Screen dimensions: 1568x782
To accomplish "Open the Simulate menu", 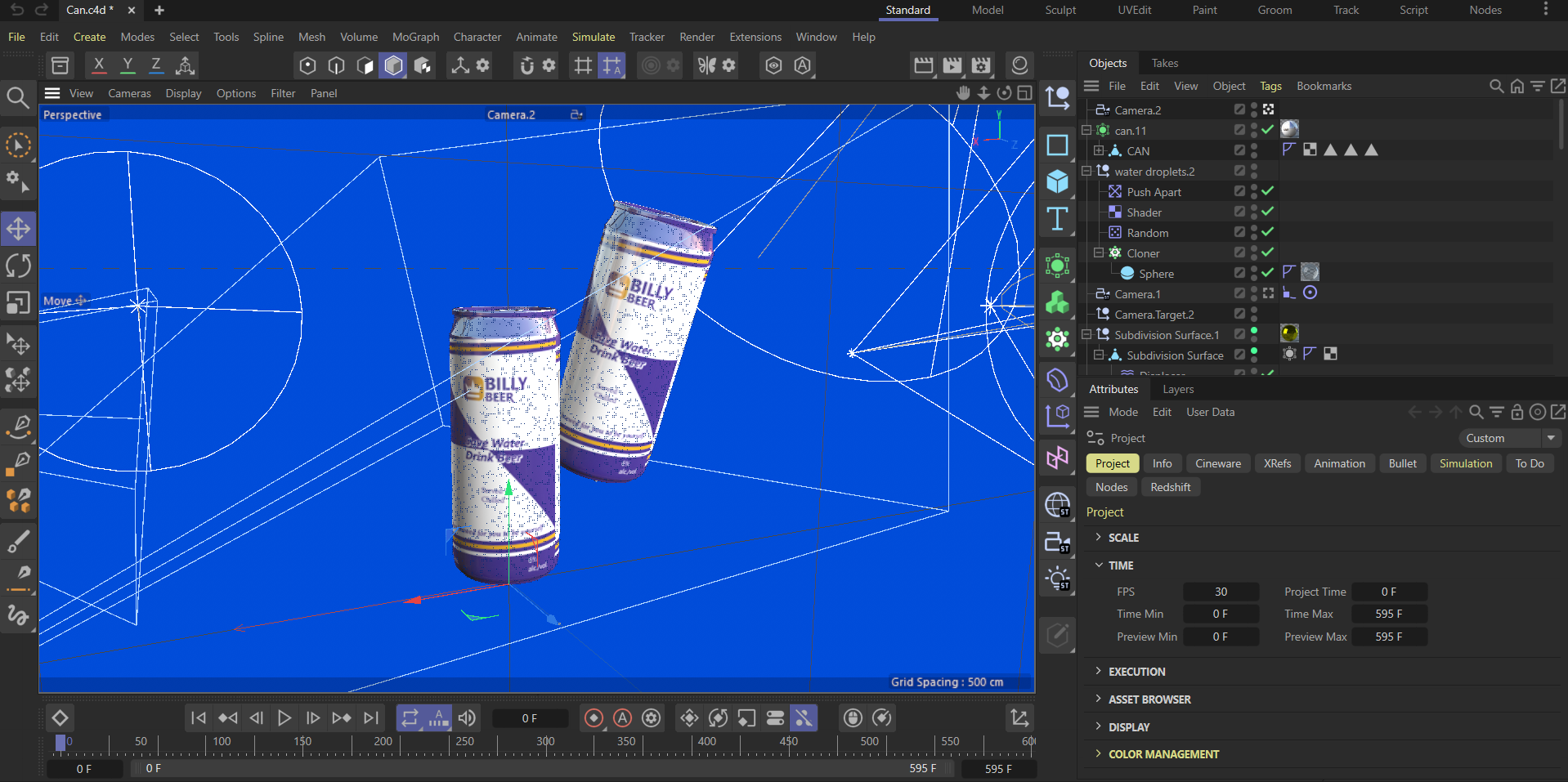I will click(x=594, y=37).
